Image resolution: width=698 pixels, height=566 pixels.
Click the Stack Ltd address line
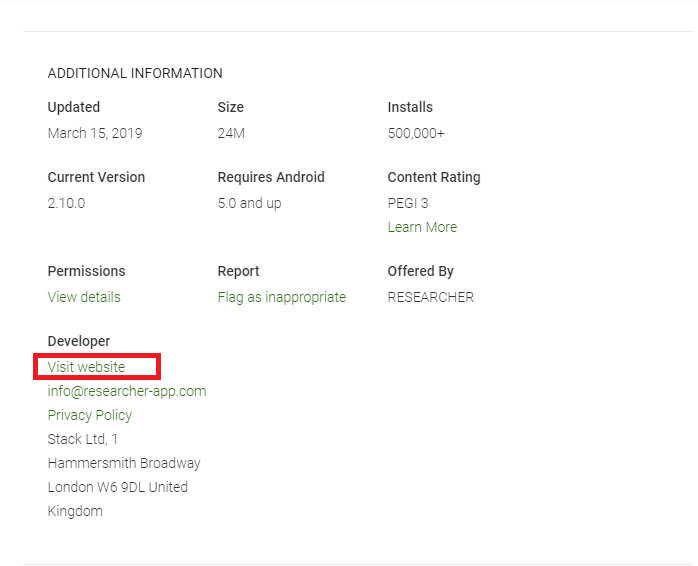[x=83, y=439]
